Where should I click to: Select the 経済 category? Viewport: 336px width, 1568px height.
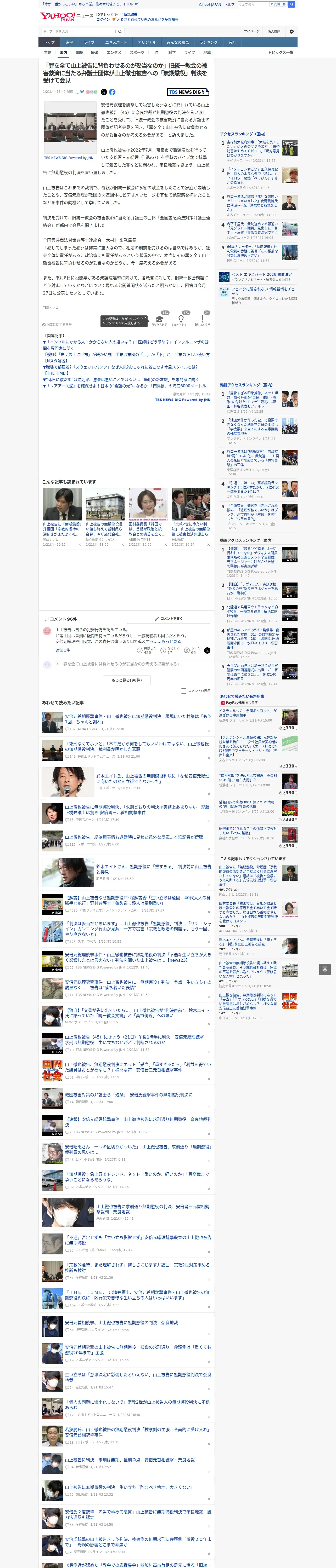click(x=94, y=52)
